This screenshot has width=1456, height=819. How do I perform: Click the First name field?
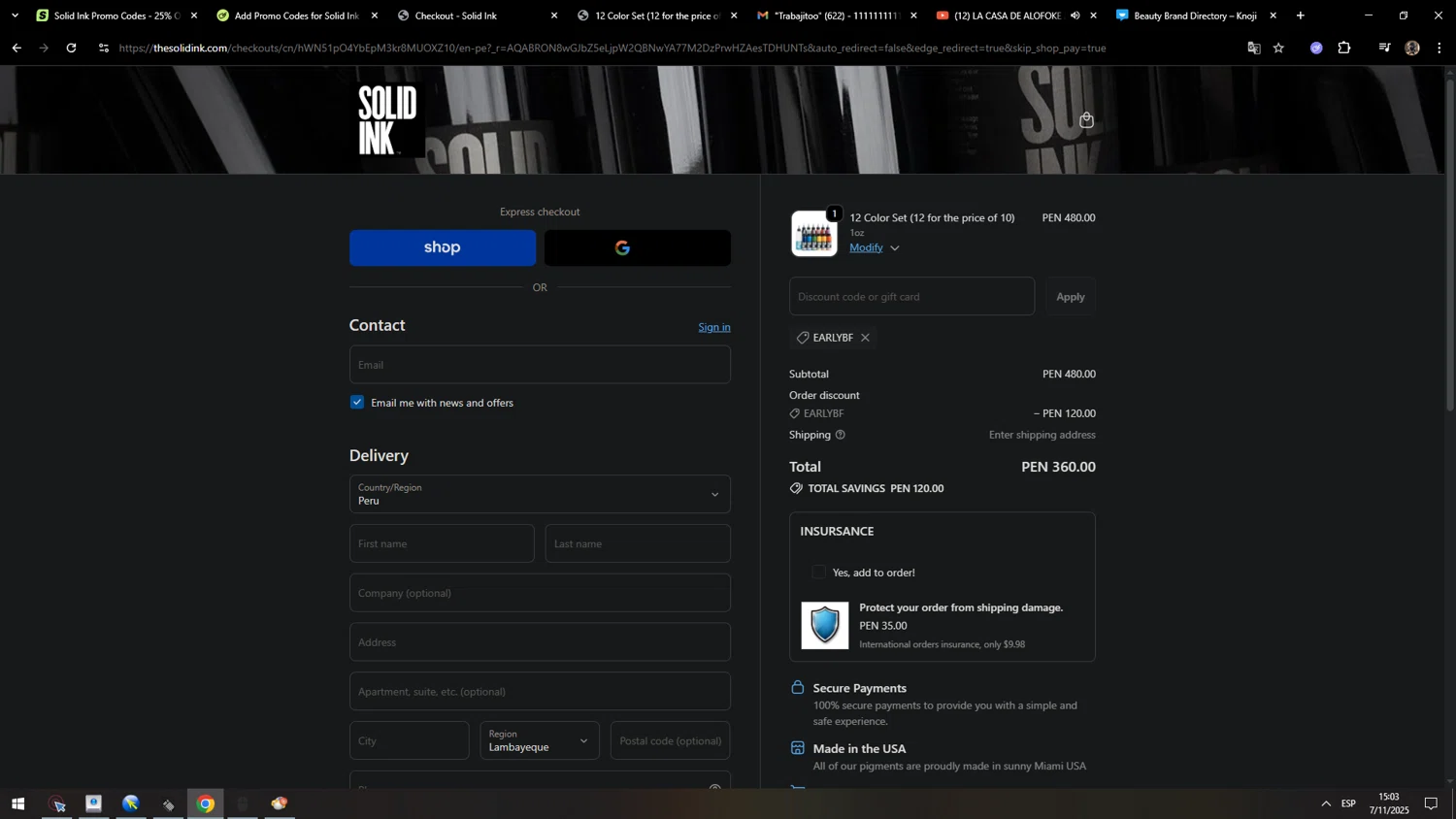coord(442,543)
